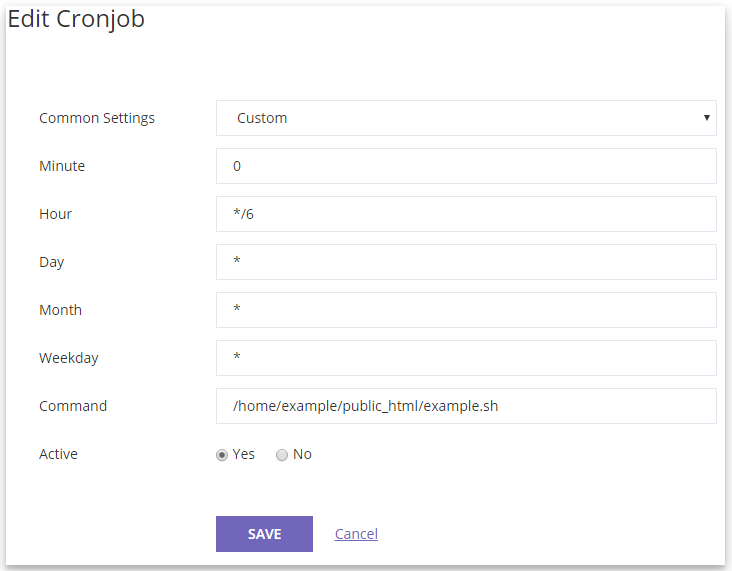732x571 pixels.
Task: Click the Active label text
Action: [x=58, y=454]
